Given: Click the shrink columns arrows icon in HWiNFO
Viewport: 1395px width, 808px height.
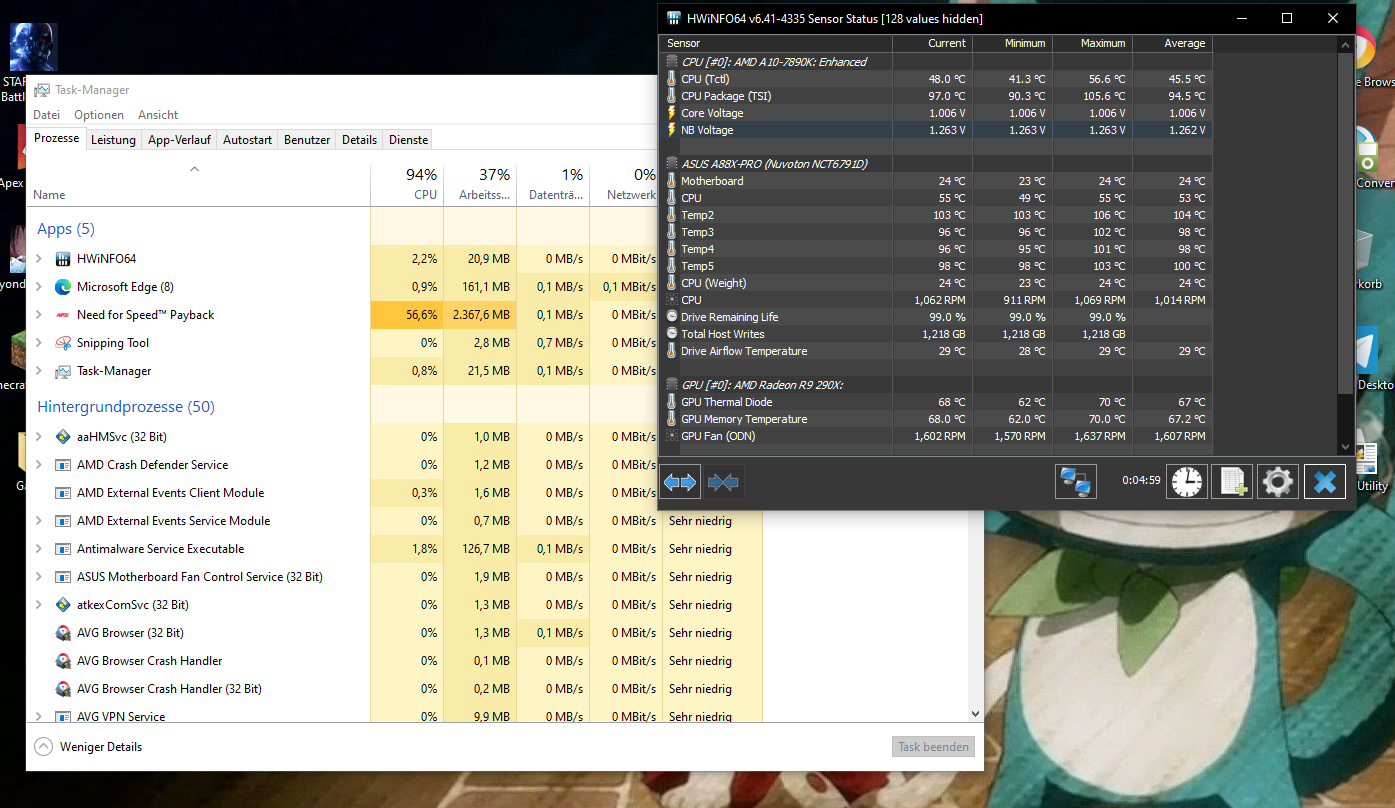Looking at the screenshot, I should (723, 482).
